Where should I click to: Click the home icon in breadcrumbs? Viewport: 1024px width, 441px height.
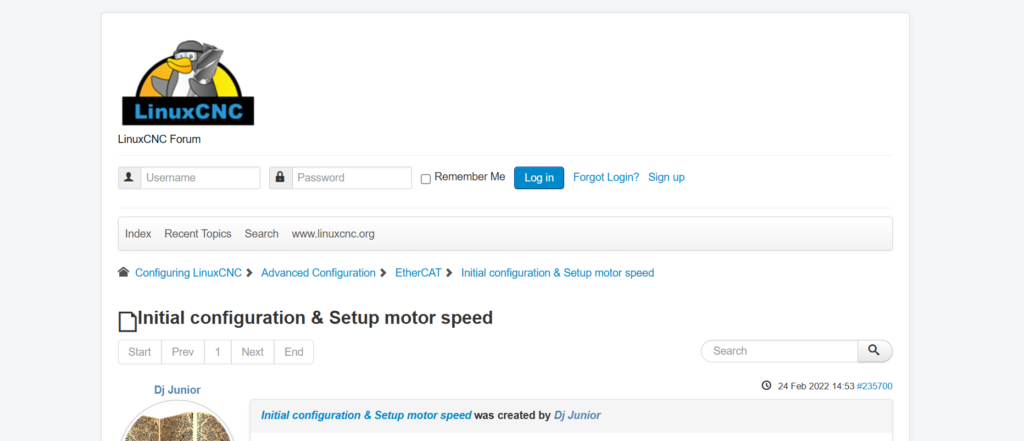pos(123,272)
